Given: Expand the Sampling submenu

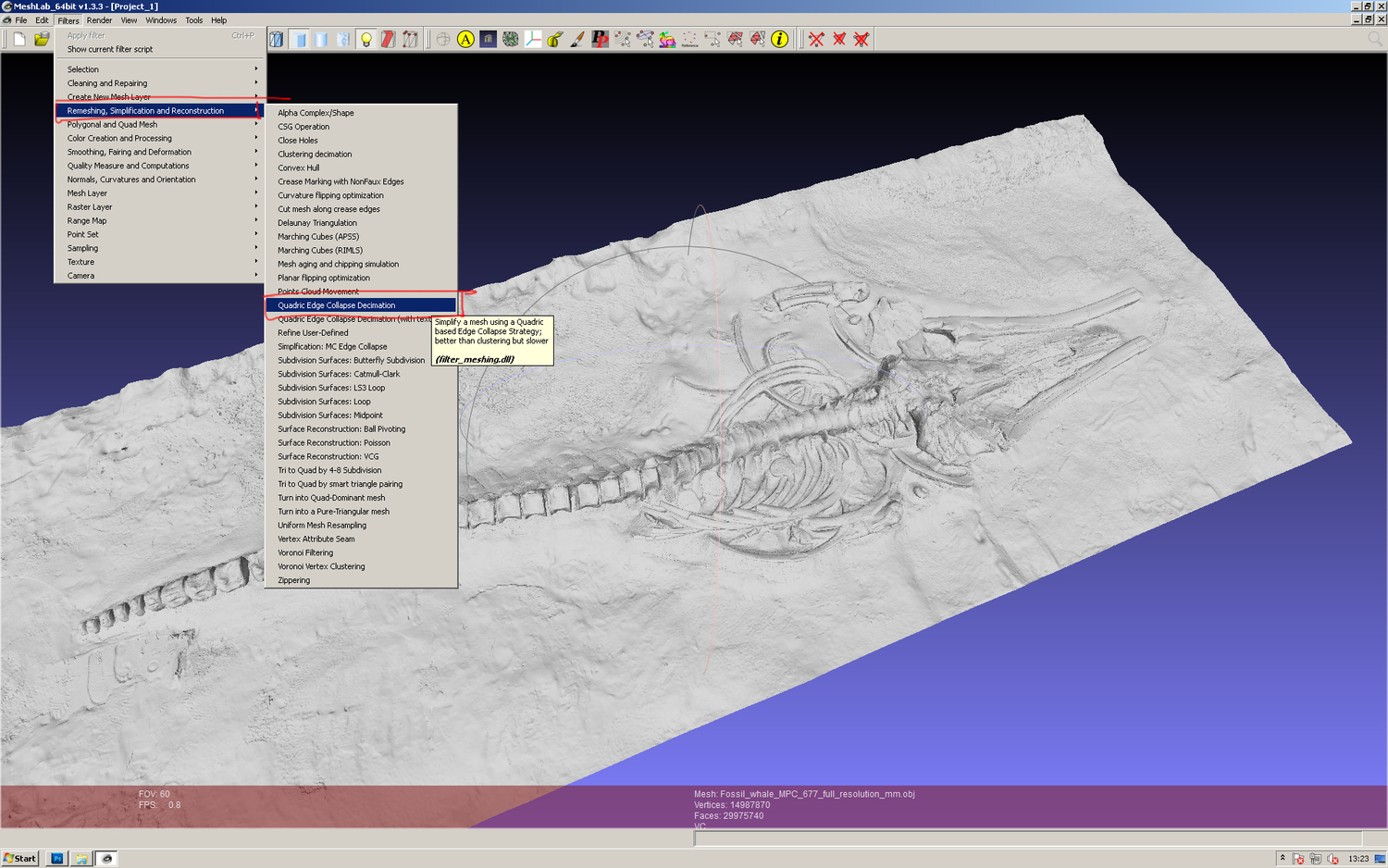Looking at the screenshot, I should (x=160, y=248).
